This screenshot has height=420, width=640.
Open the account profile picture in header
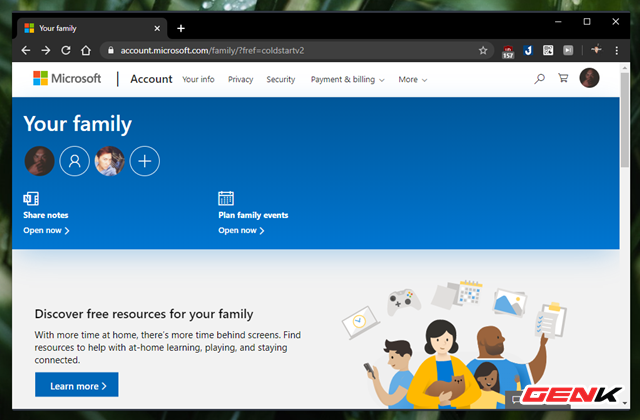(589, 78)
